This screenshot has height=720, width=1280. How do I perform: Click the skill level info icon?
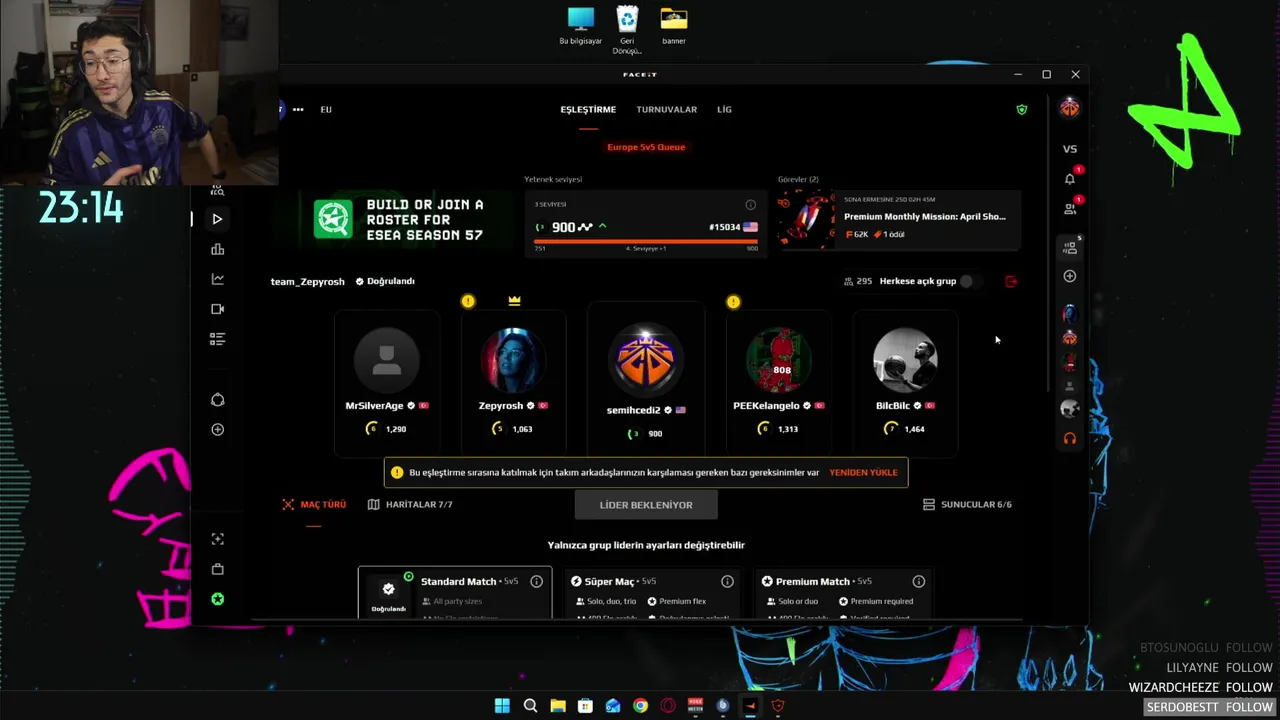pos(750,205)
